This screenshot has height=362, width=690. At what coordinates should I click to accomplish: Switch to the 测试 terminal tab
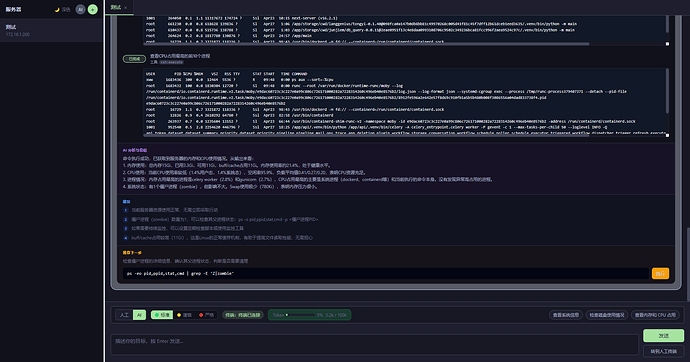pos(116,7)
